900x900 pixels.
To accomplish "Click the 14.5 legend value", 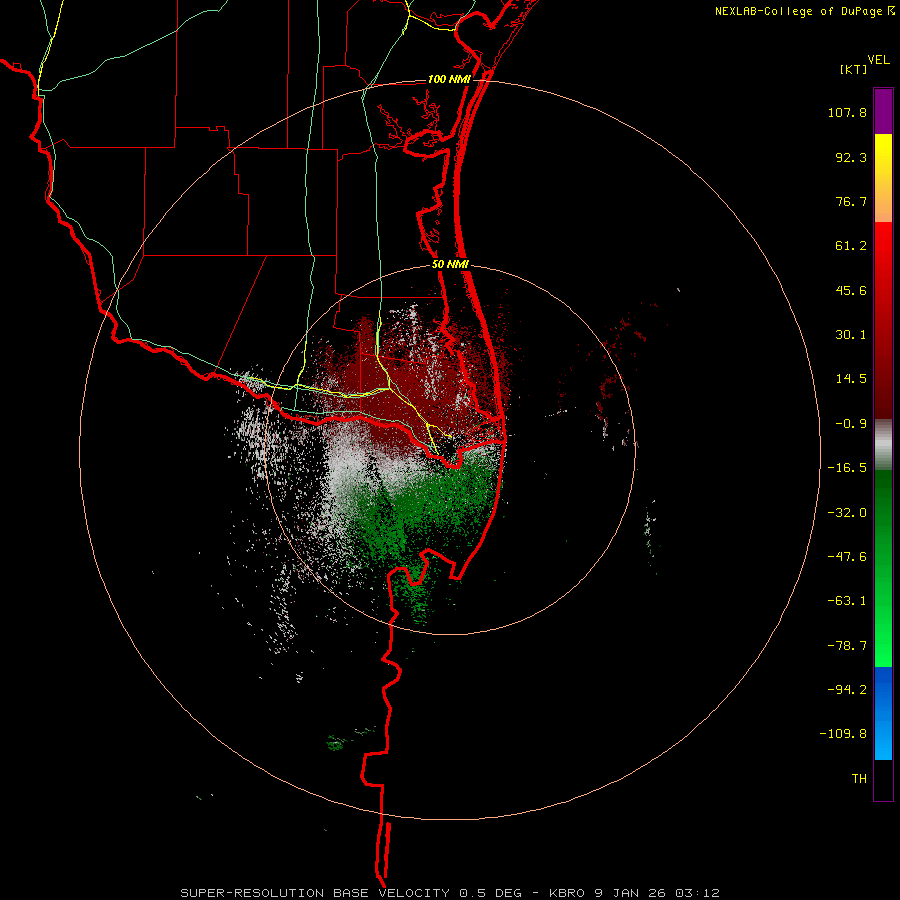I will [851, 379].
